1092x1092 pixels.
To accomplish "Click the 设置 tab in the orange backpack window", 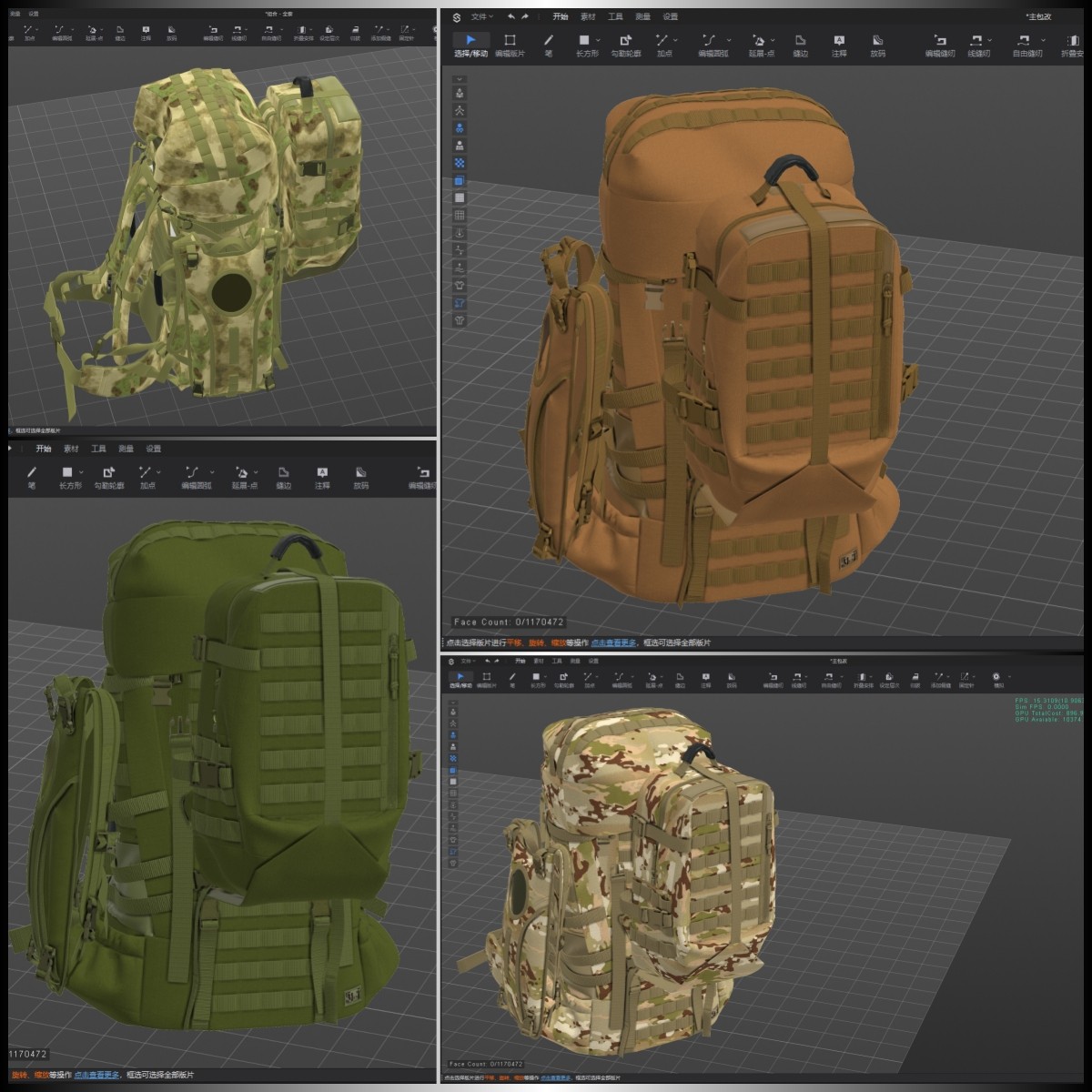I will (670, 16).
